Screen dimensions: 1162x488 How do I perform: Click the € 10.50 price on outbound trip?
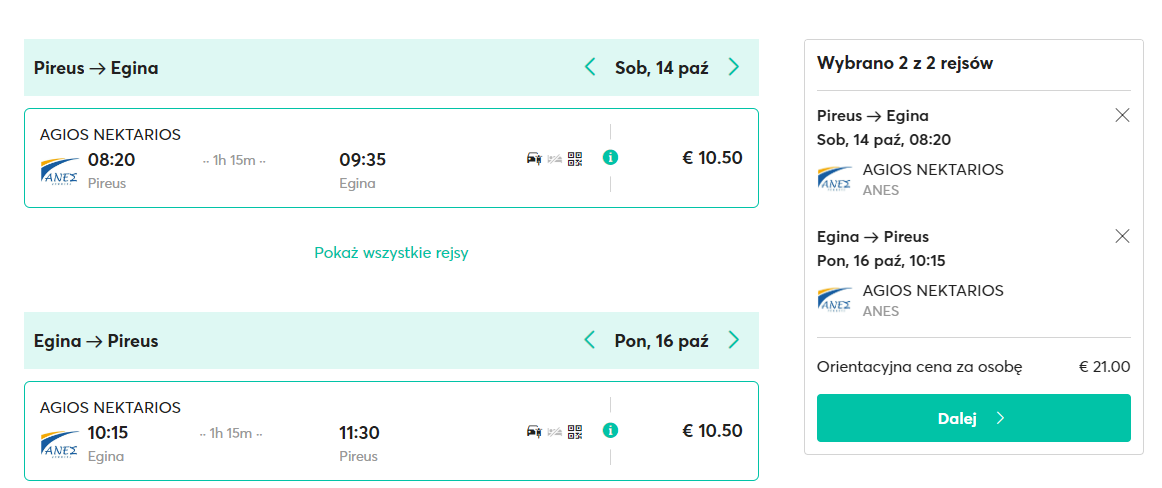coord(712,158)
